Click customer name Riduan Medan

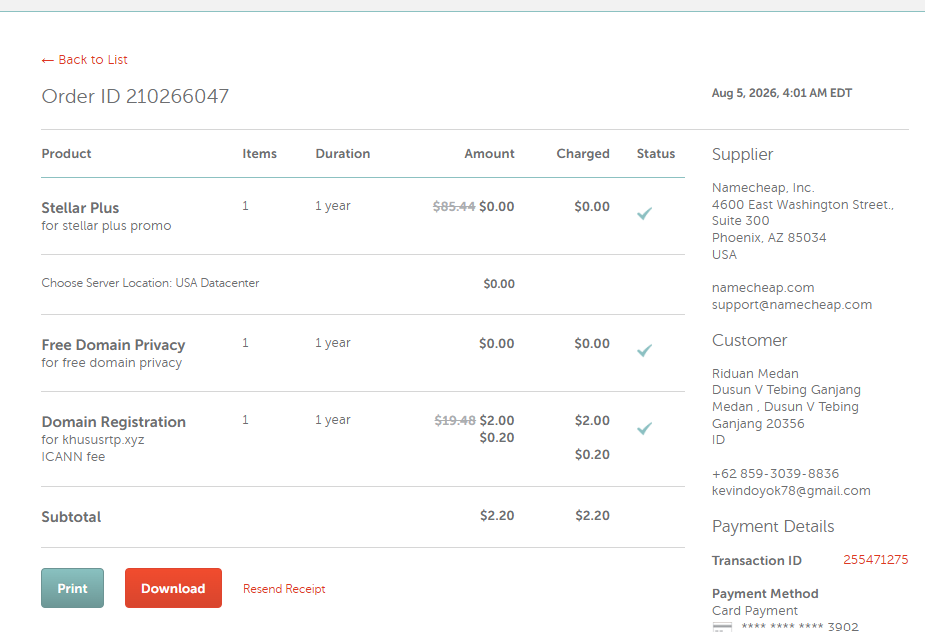(755, 374)
